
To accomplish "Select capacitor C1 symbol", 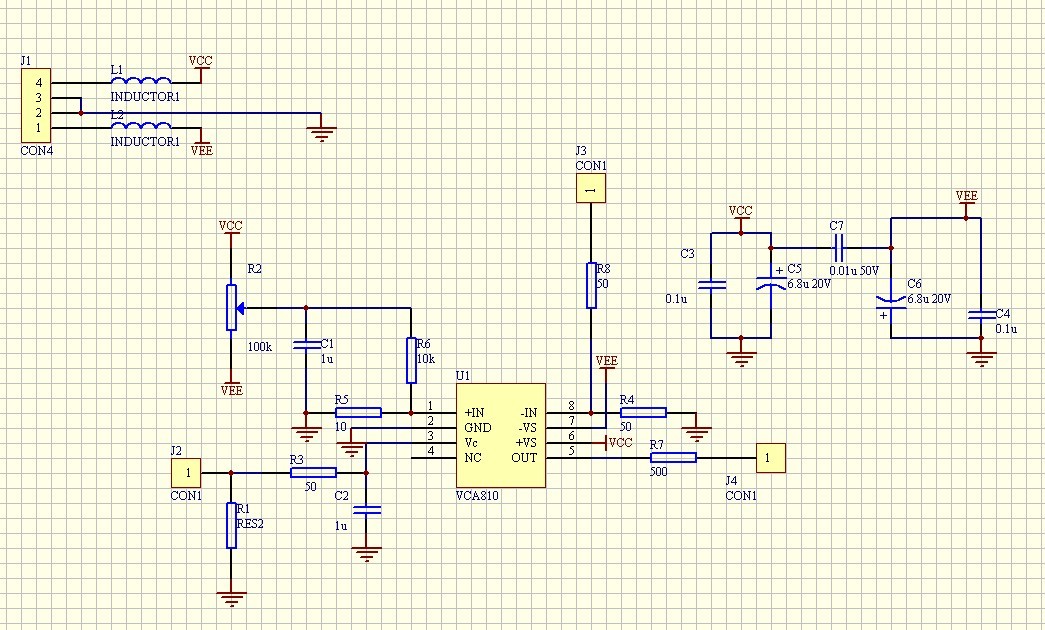I will click(x=306, y=345).
